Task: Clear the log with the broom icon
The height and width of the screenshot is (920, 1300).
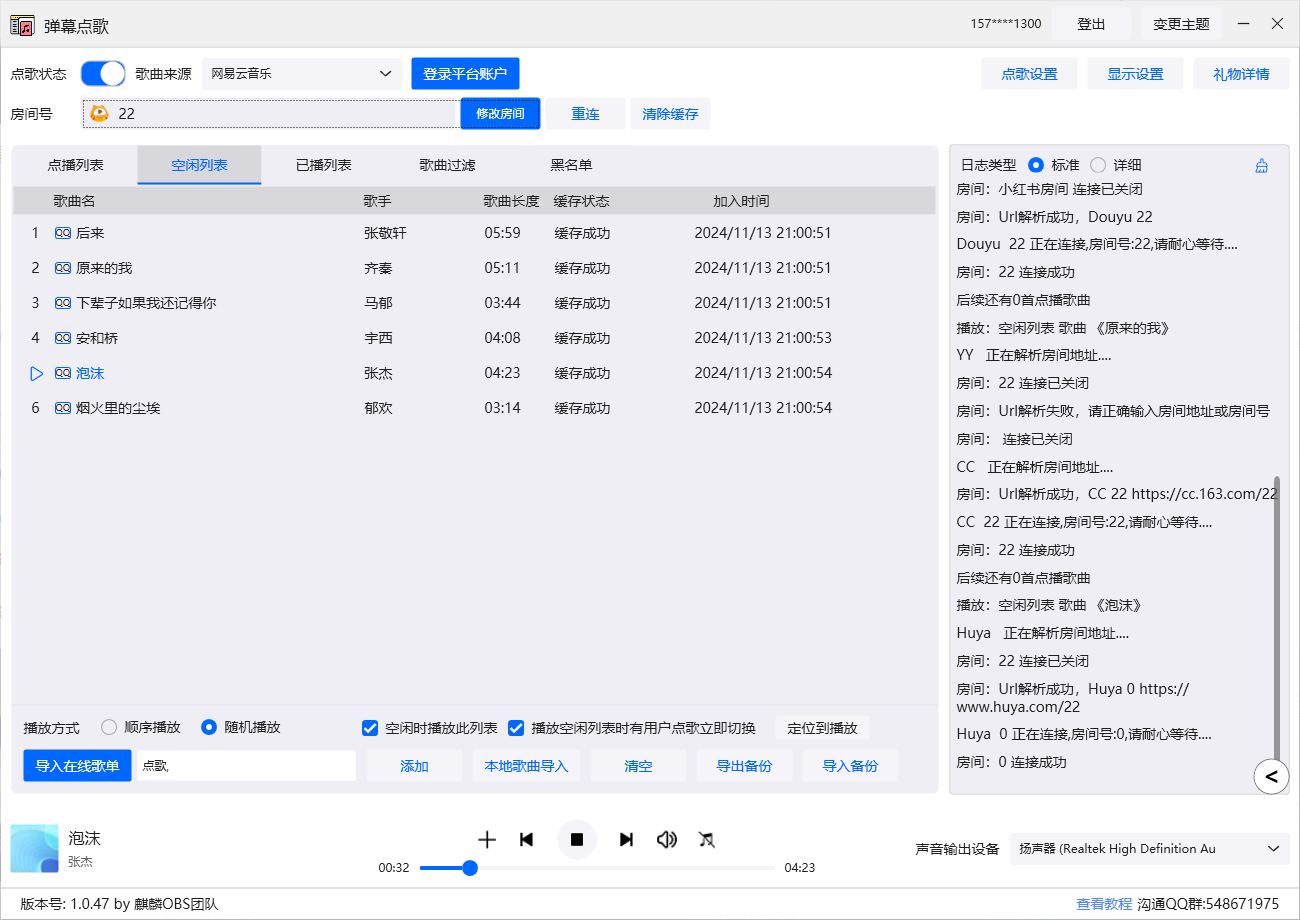Action: click(x=1261, y=164)
